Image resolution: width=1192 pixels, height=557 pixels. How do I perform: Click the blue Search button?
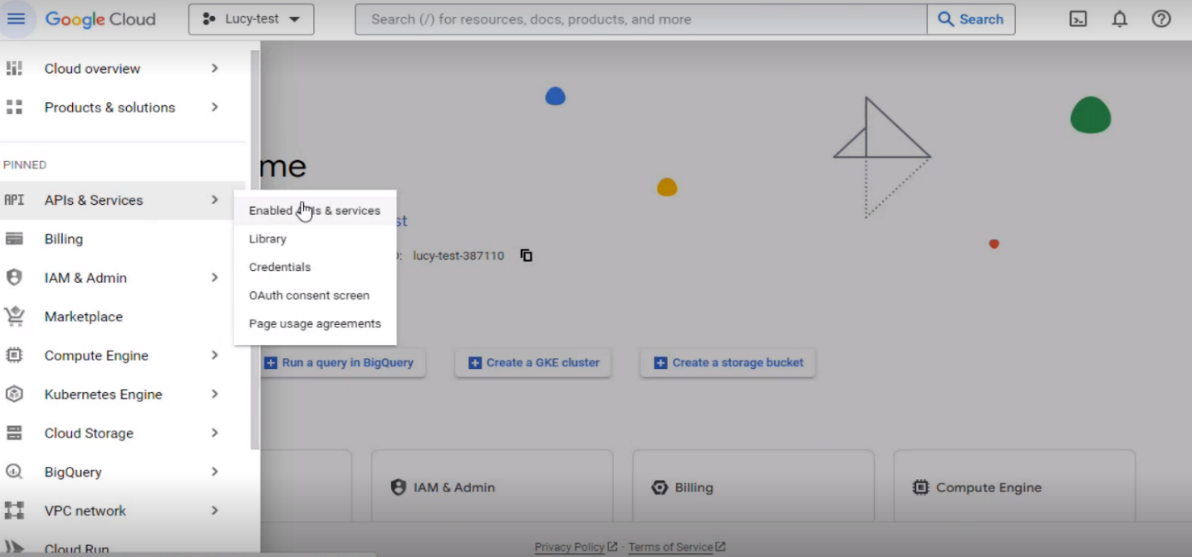click(971, 19)
